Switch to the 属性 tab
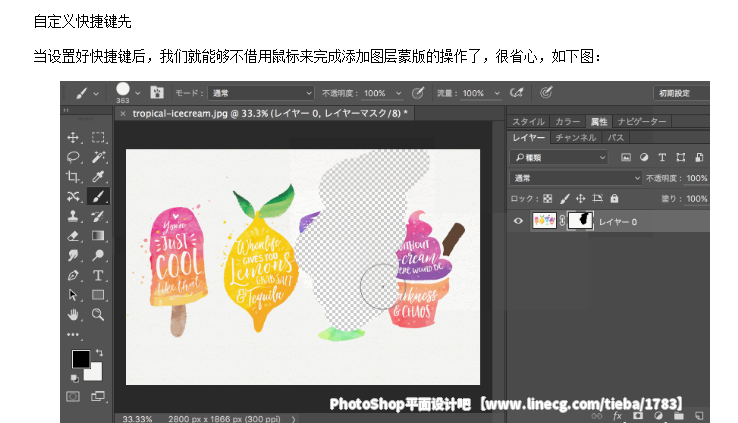Screen dimensions: 738x423 point(599,121)
